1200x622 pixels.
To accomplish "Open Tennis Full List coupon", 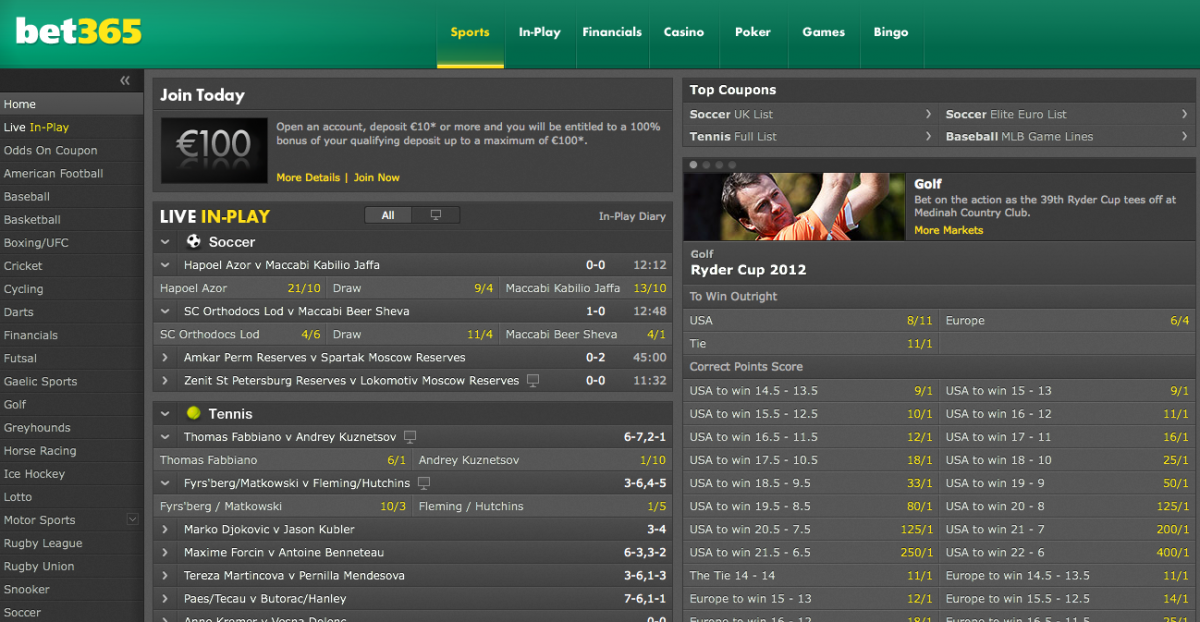I will 811,137.
